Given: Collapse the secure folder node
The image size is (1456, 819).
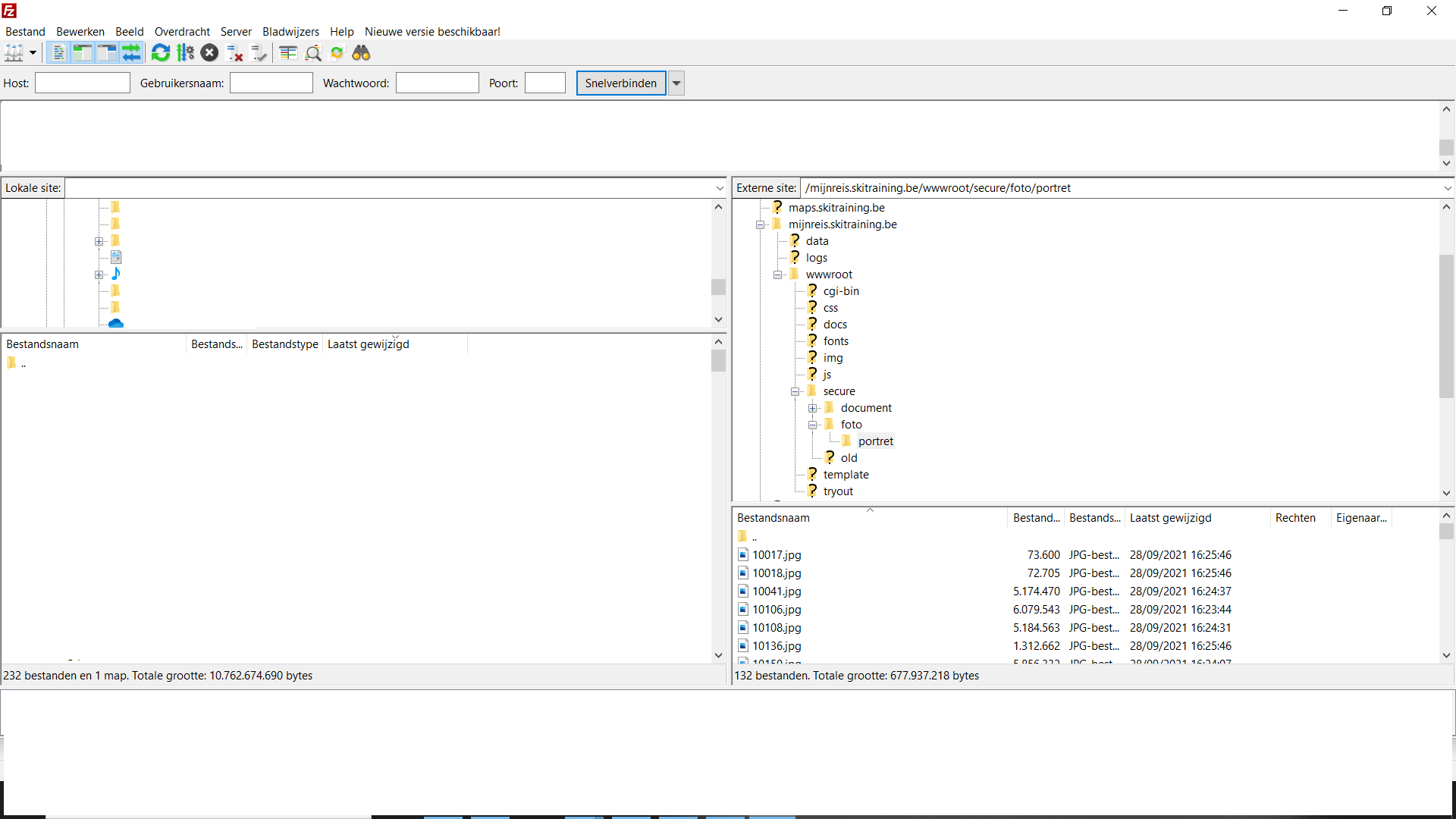Looking at the screenshot, I should point(795,392).
